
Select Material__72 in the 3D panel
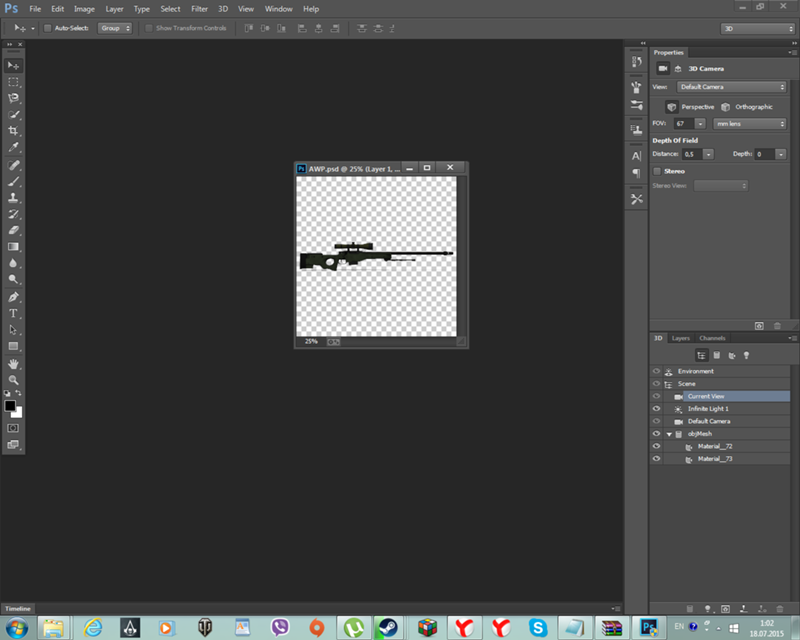click(x=715, y=446)
